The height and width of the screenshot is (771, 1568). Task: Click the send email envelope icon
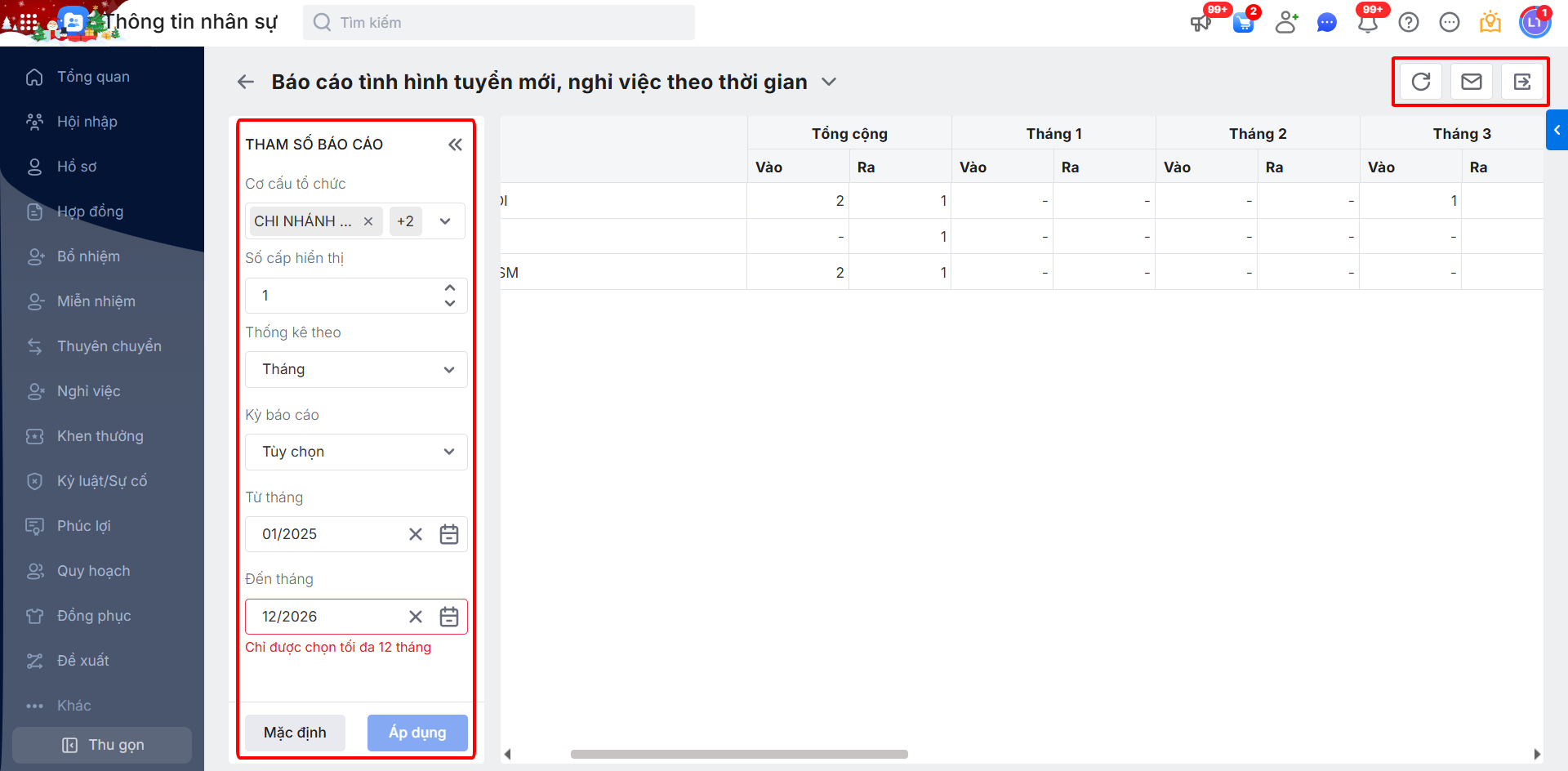tap(1472, 82)
